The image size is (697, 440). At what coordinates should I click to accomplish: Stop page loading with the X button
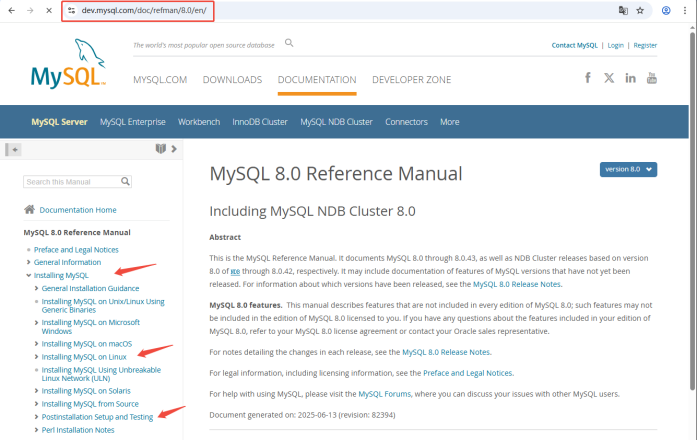(x=49, y=10)
